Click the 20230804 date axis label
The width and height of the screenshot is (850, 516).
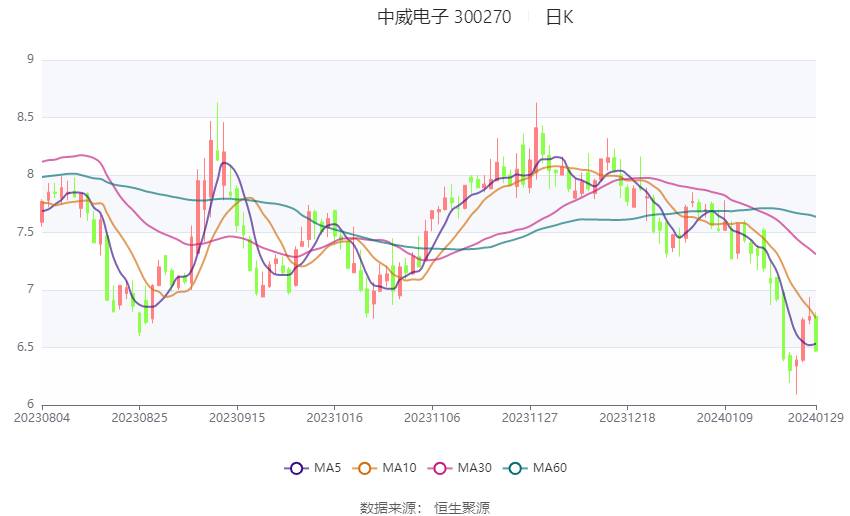point(42,418)
